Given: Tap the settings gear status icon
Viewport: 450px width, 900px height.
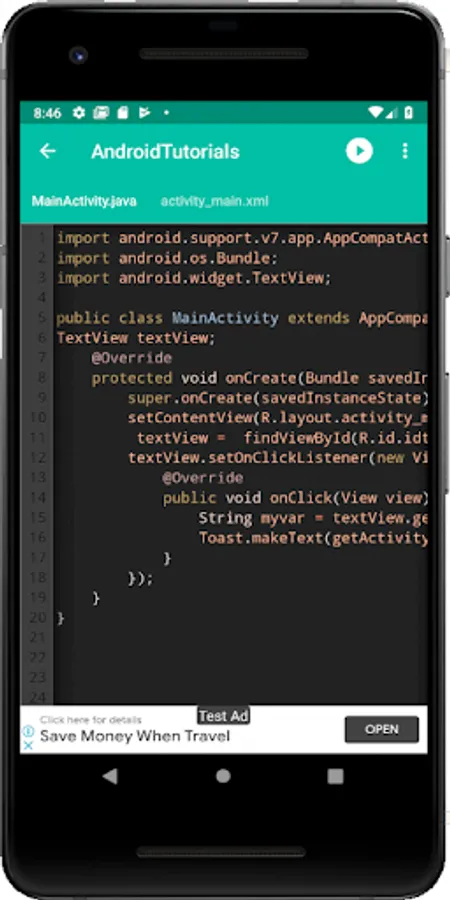Looking at the screenshot, I should pos(79,112).
